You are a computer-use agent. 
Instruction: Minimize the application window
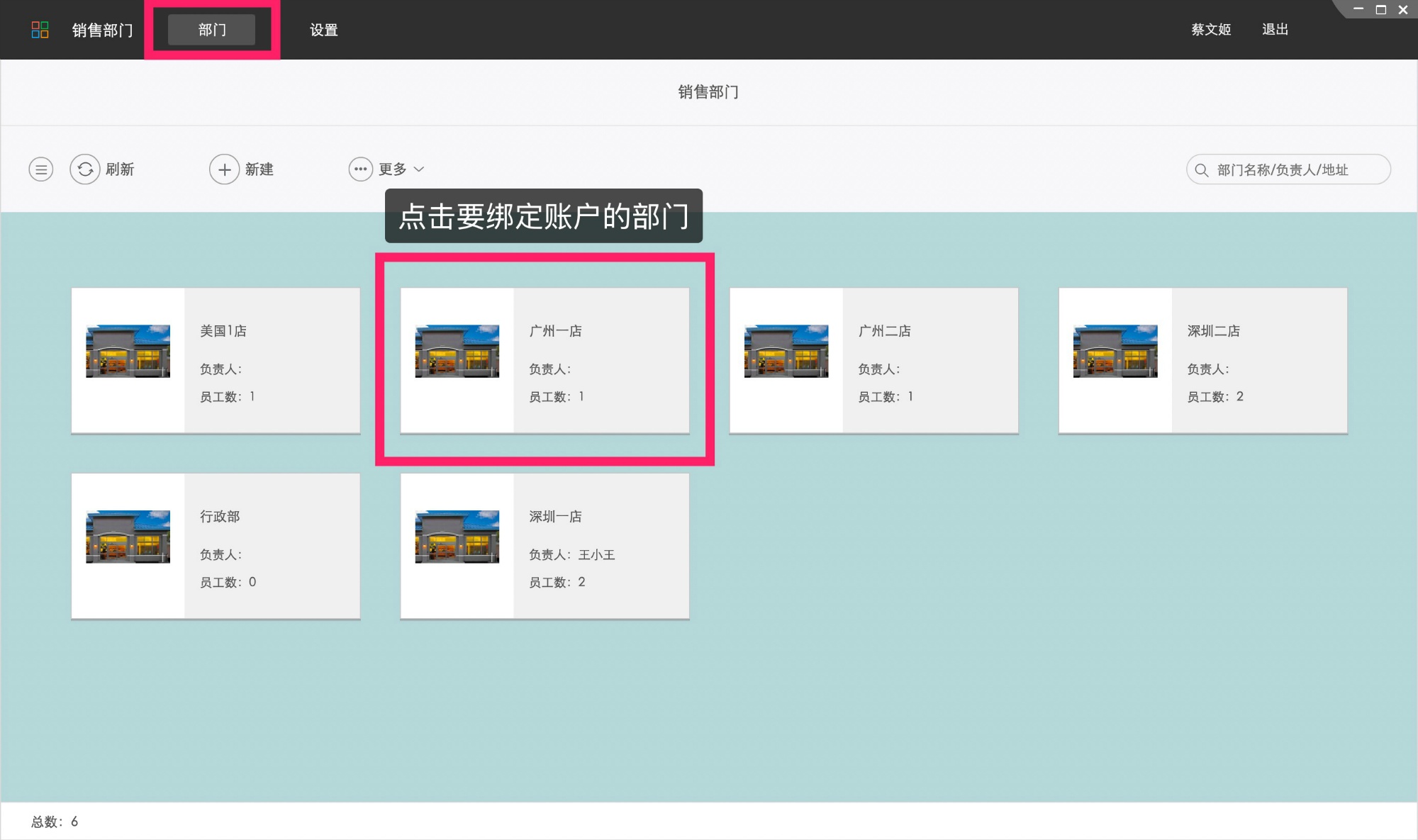point(1358,10)
